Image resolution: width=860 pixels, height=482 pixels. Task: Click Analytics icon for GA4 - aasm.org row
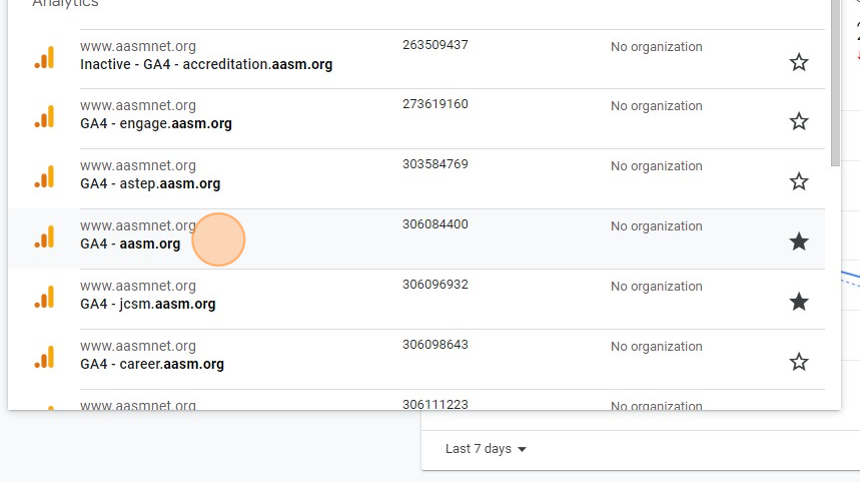44,237
